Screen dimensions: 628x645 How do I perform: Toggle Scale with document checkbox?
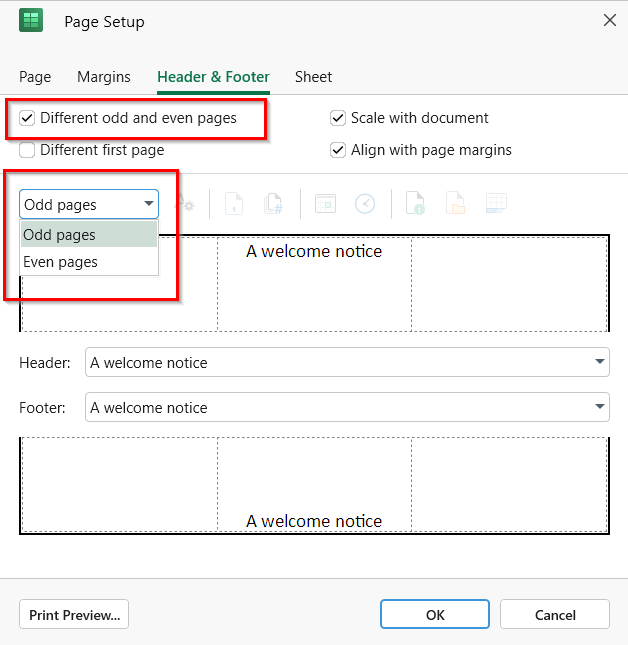pyautogui.click(x=338, y=118)
